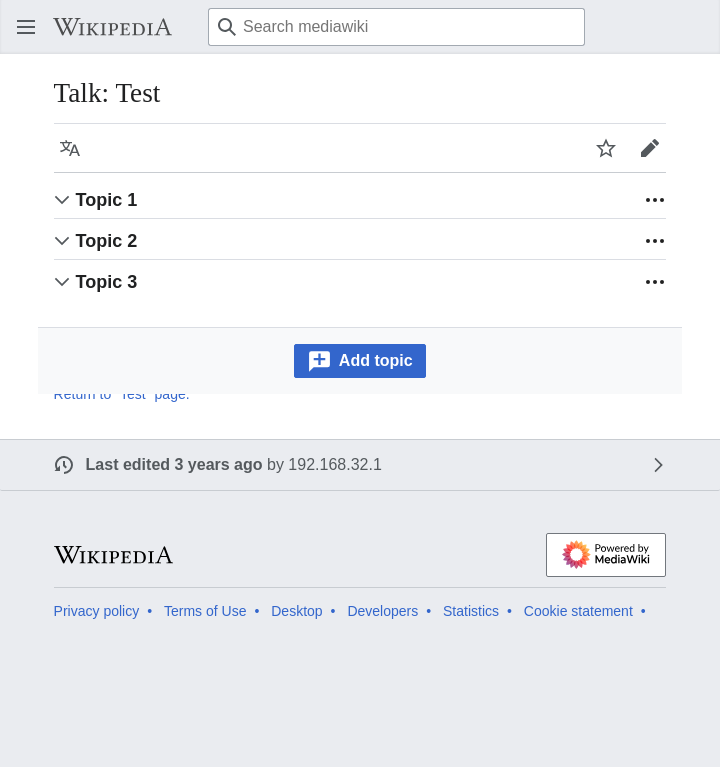Focus the Search mediawiki field
The height and width of the screenshot is (768, 720).
[x=396, y=27]
